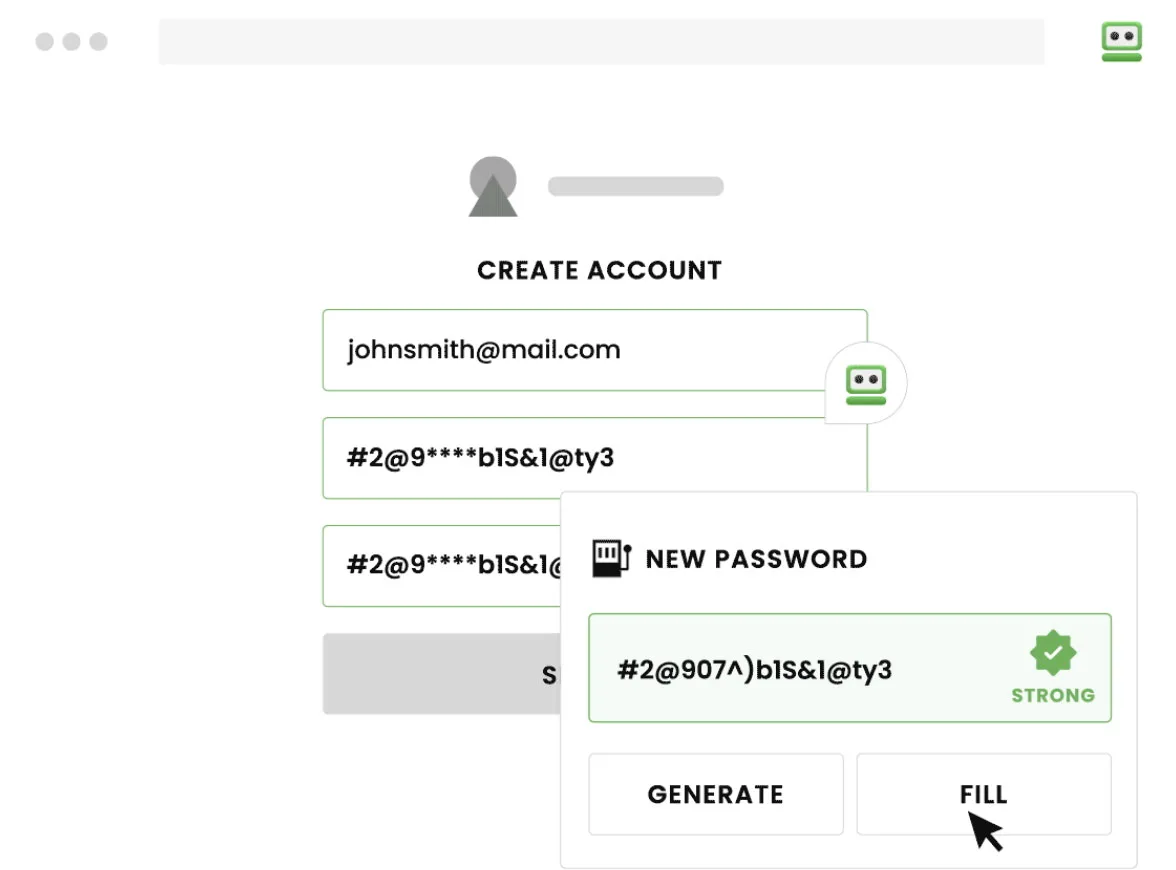Click the RoboForm bubble icon beside email field
Image resolution: width=1176 pixels, height=870 pixels.
point(866,384)
